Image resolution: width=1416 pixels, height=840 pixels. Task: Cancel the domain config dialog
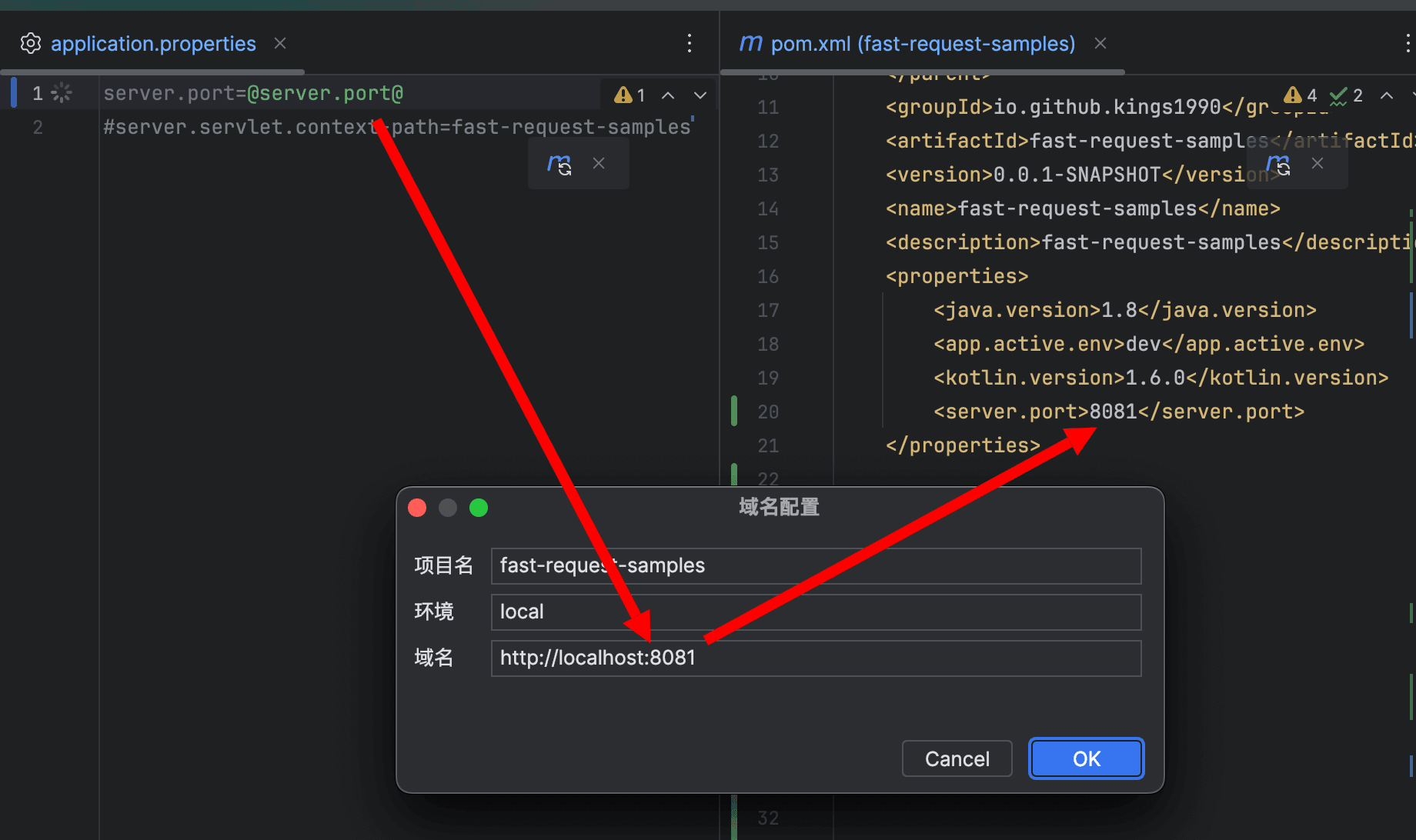tap(957, 758)
